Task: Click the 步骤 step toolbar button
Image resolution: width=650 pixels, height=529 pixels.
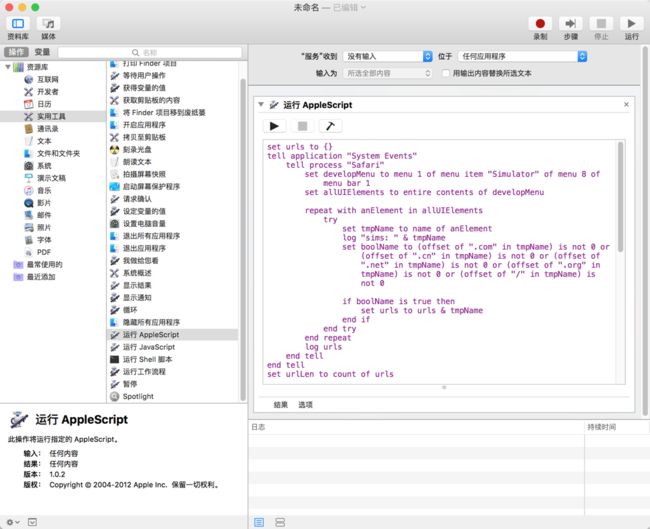Action: click(570, 24)
